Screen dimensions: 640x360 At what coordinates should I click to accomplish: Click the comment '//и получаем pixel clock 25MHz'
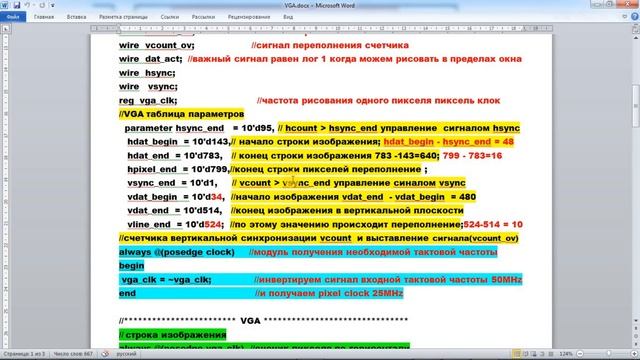[x=329, y=293]
